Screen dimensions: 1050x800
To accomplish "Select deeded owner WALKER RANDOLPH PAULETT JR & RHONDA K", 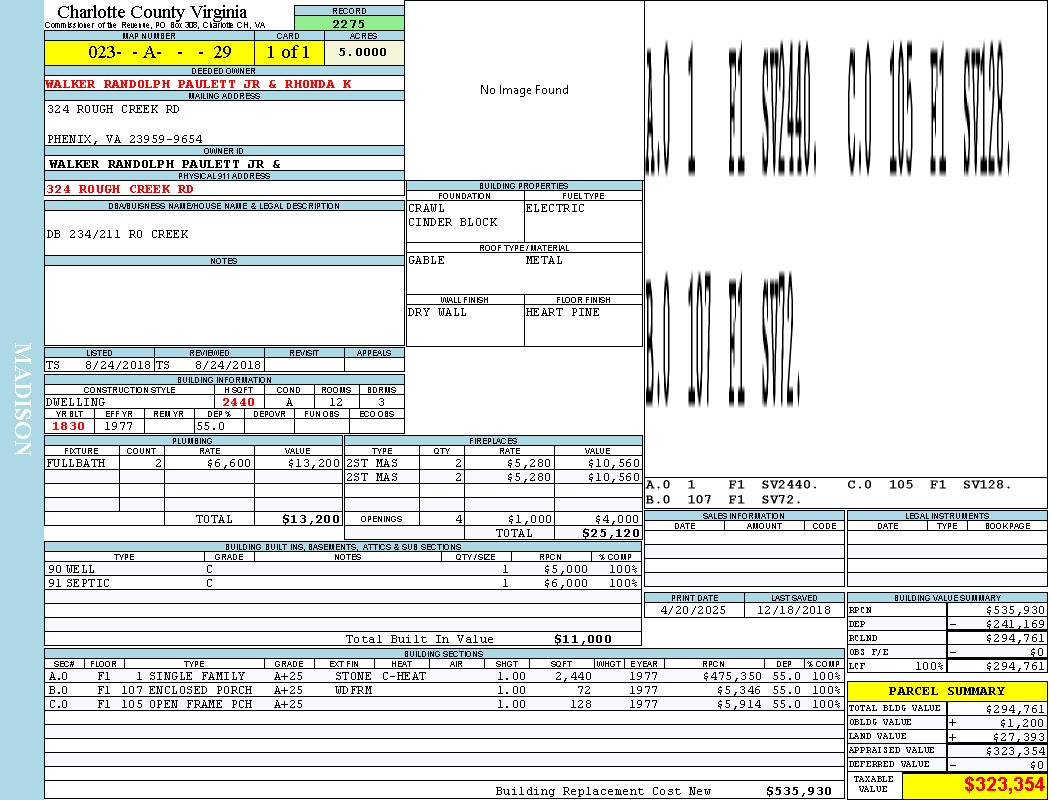I will [x=198, y=84].
